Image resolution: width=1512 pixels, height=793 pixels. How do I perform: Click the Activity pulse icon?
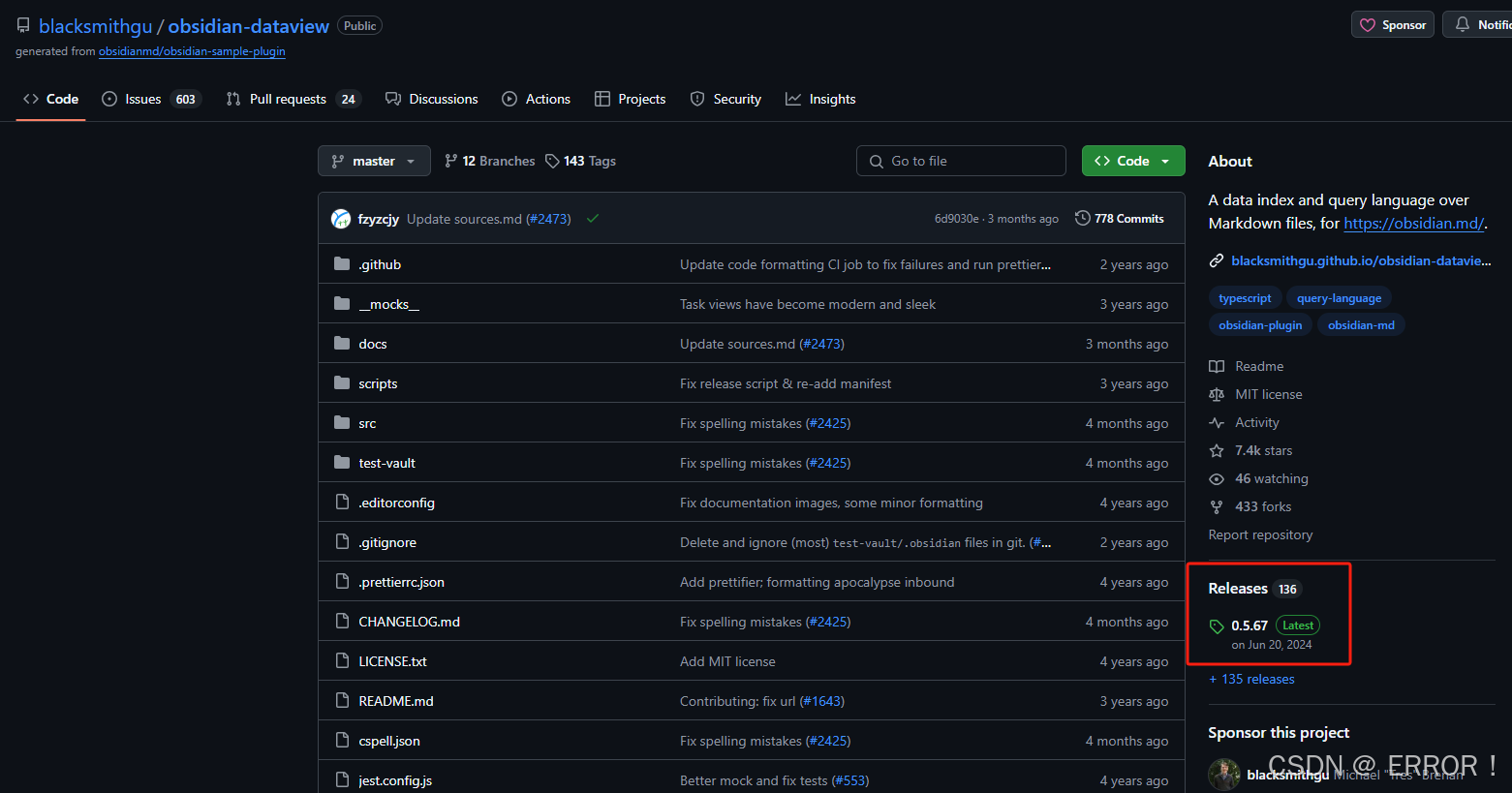pos(1217,422)
